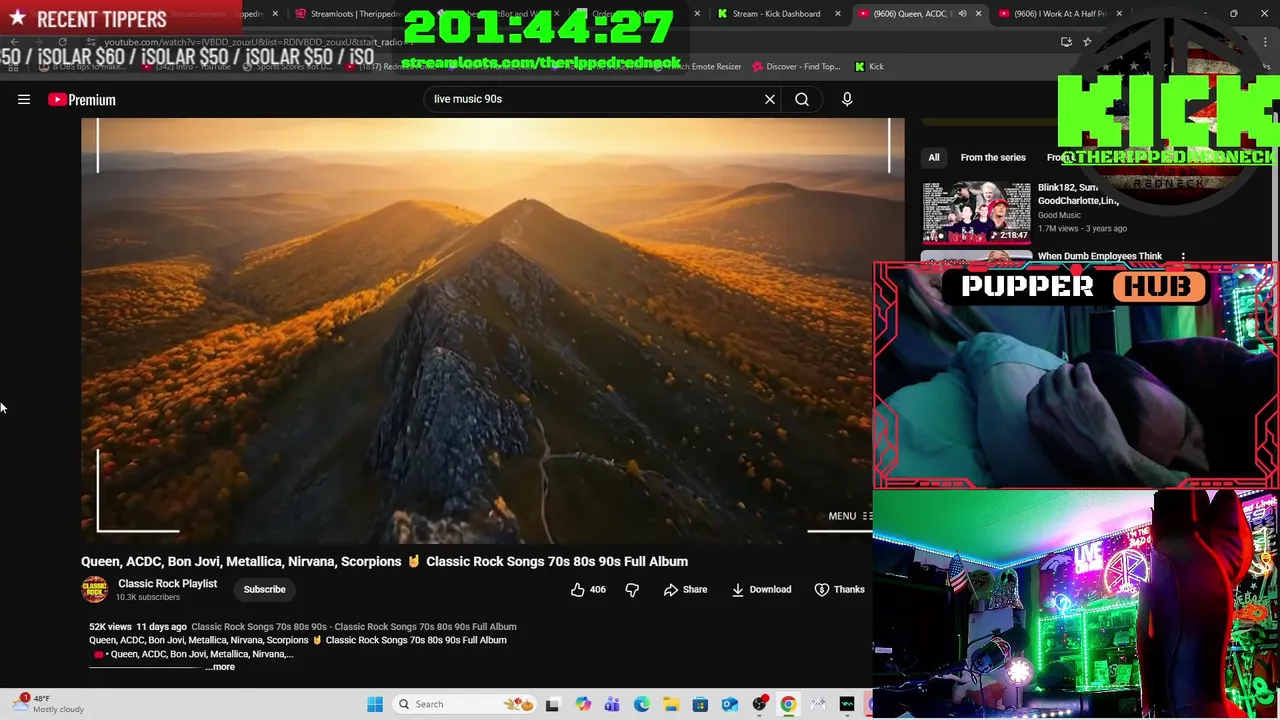Open the Classic Rock Playlist channel name

(x=167, y=583)
